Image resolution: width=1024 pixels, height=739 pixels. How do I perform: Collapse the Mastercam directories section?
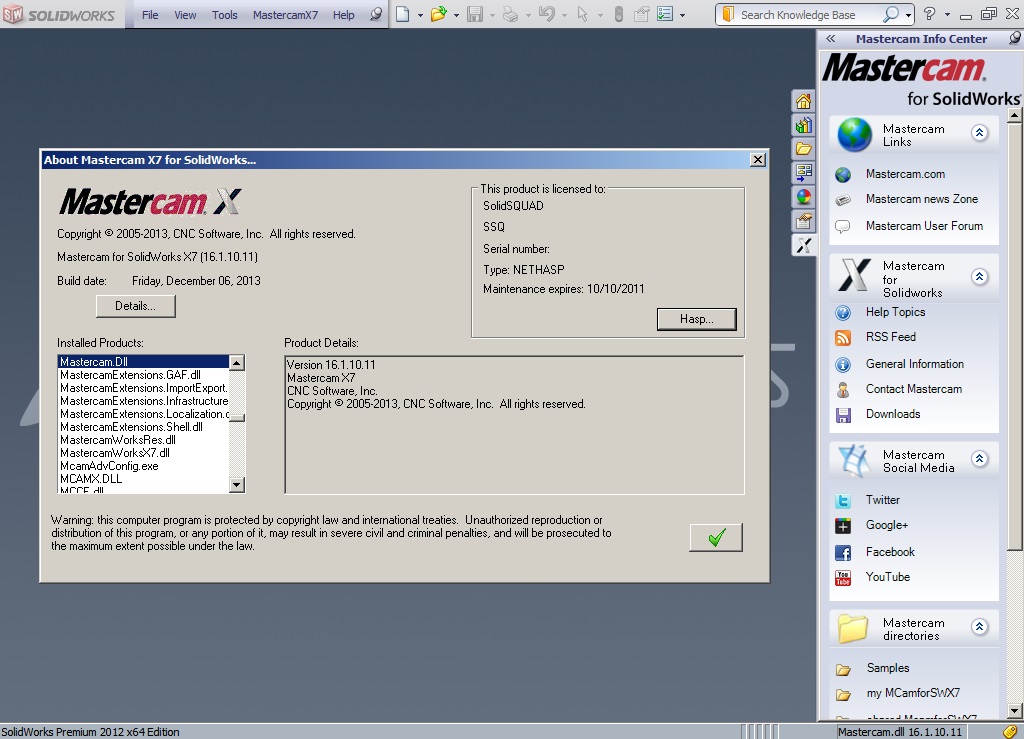pos(979,627)
